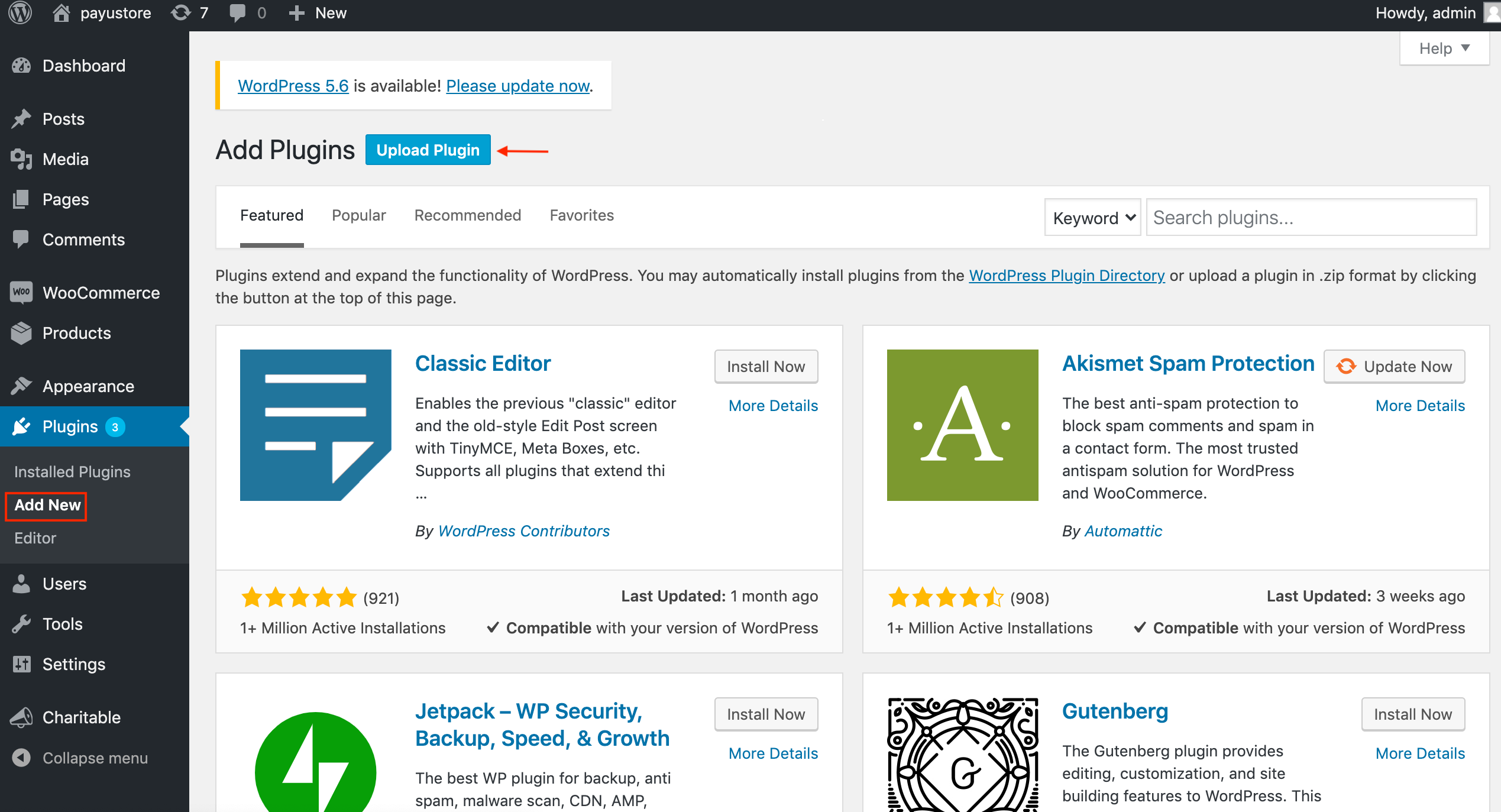
Task: Expand the Help dropdown panel
Action: coord(1444,48)
